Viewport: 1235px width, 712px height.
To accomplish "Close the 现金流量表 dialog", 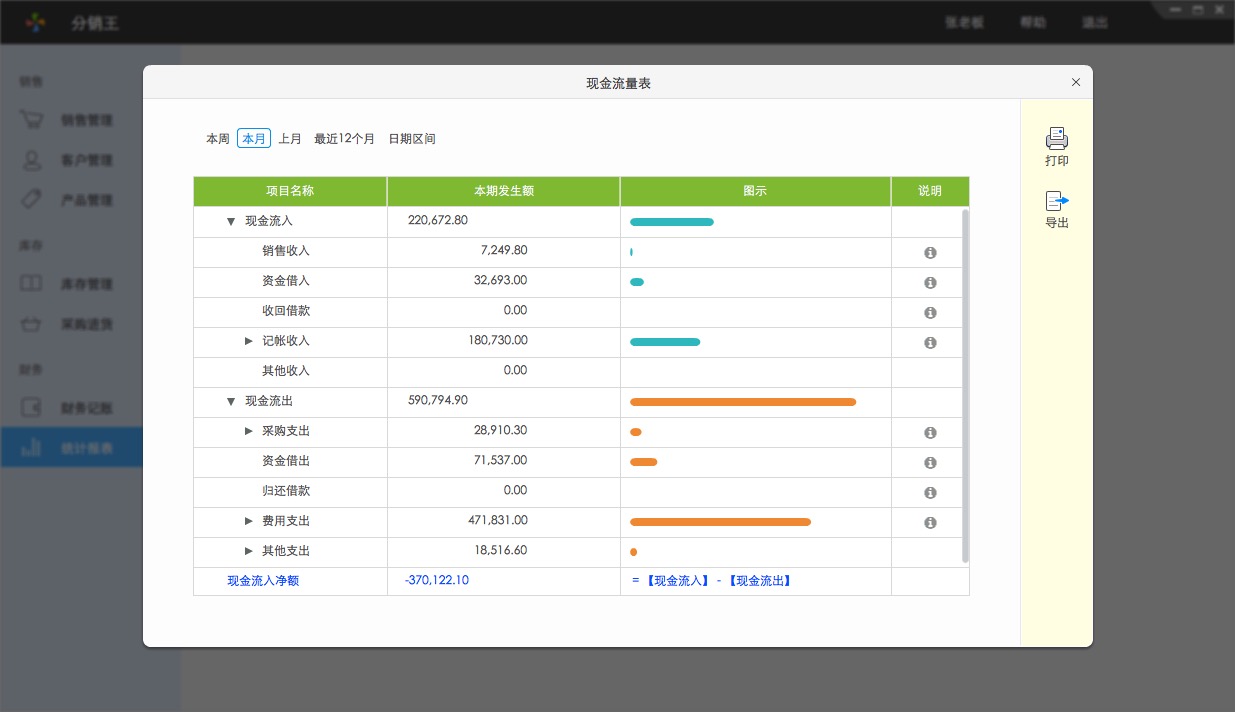I will (x=1076, y=83).
